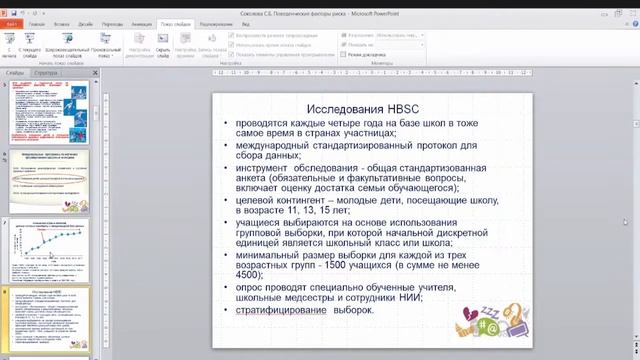Click the decorative doodle image on slide

click(x=493, y=321)
